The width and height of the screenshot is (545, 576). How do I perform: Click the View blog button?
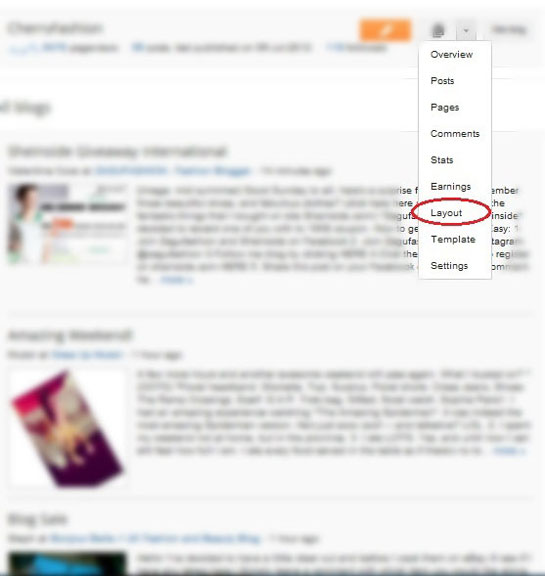pos(509,30)
